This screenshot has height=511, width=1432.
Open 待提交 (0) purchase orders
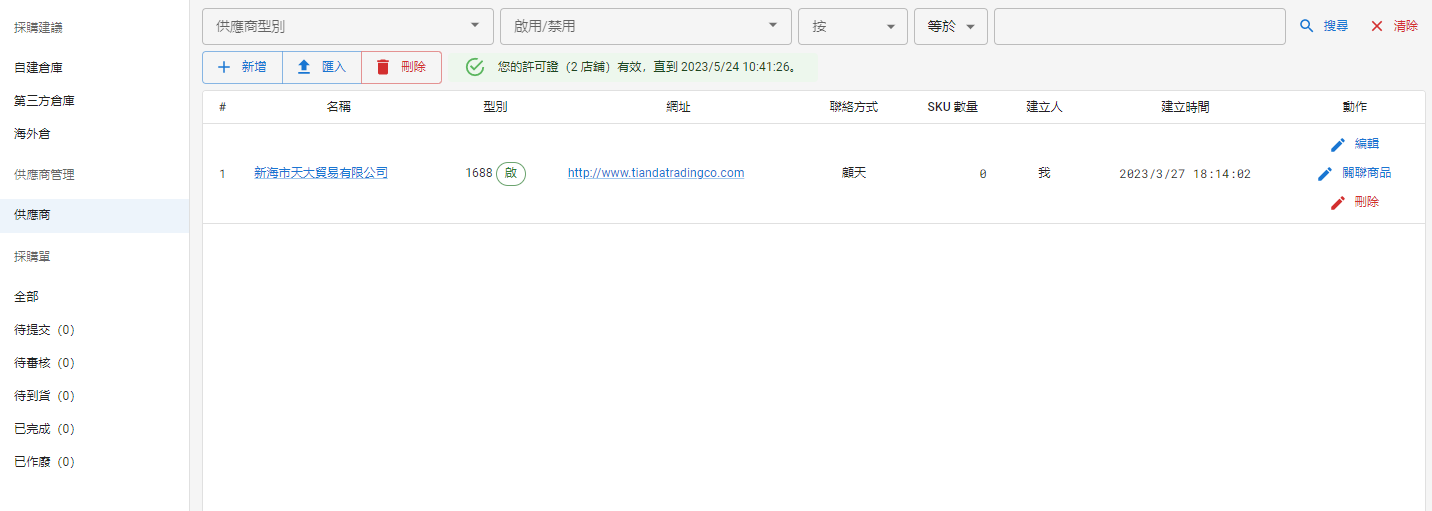(x=94, y=330)
